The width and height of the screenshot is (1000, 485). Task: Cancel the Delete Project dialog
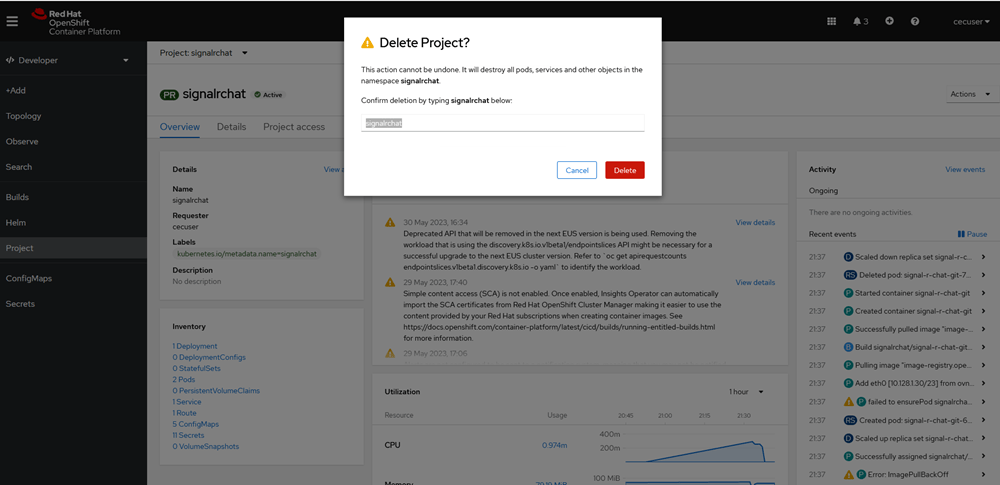(x=577, y=170)
